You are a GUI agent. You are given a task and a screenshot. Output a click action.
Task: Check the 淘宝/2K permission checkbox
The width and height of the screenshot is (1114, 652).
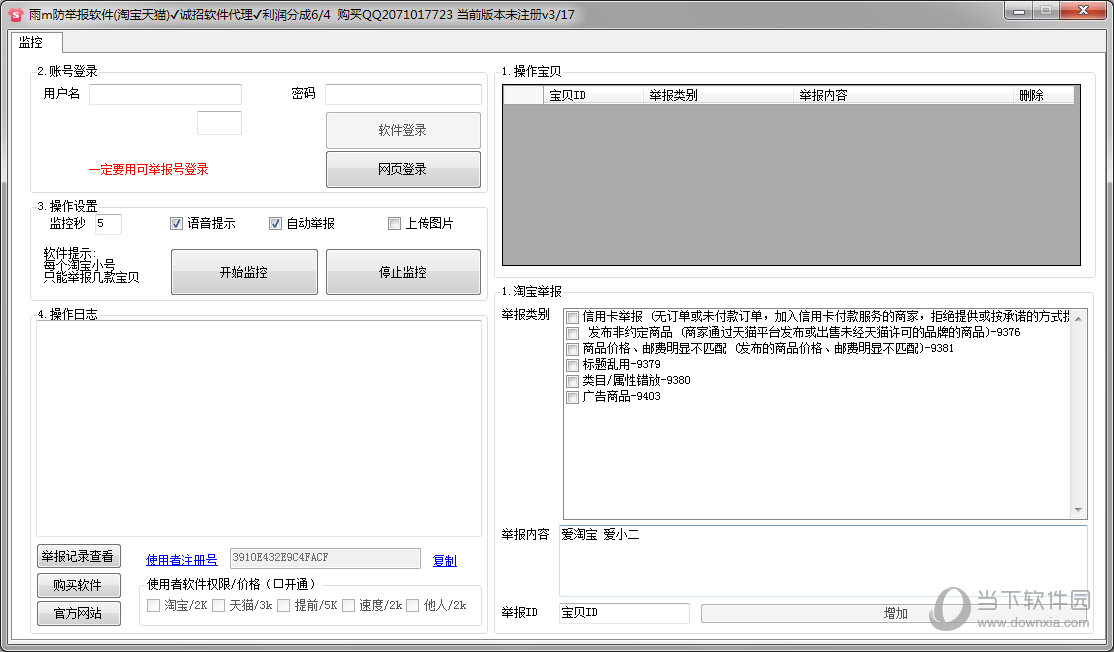(153, 605)
